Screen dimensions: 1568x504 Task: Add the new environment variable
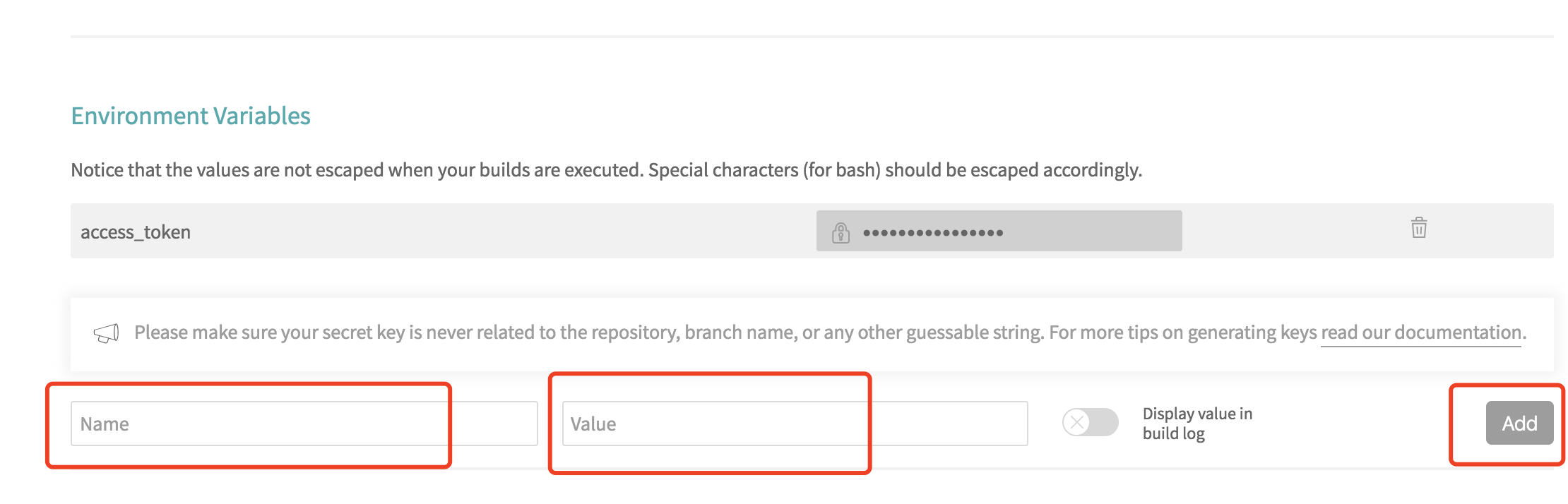coord(1519,423)
